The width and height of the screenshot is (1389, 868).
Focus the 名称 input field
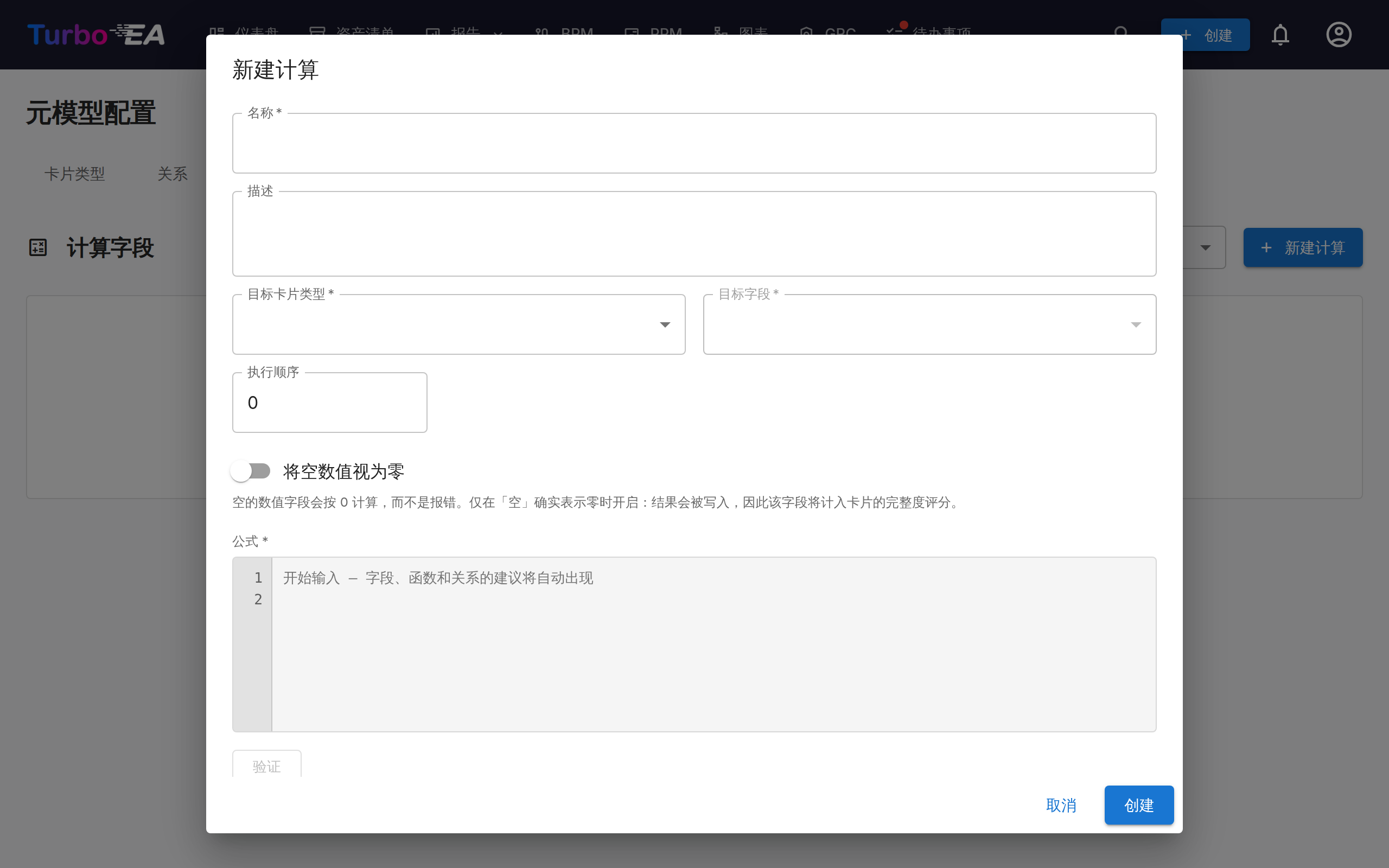tap(694, 144)
